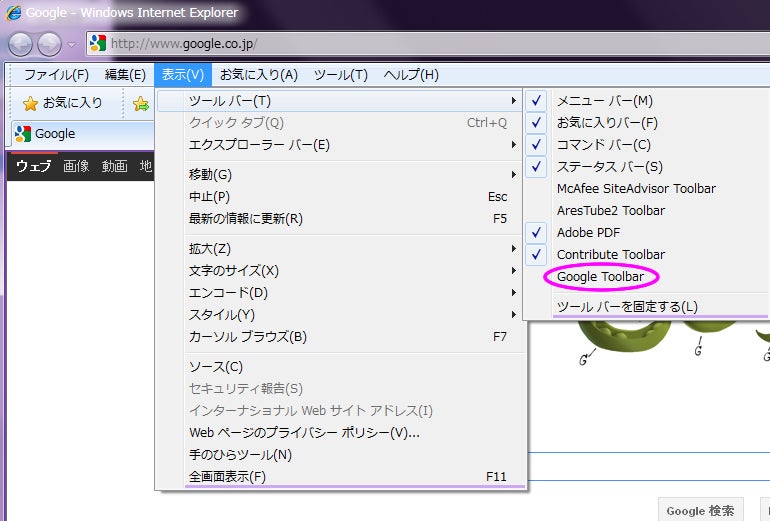Uncheck the Adobe PDF toolbar

(647, 233)
